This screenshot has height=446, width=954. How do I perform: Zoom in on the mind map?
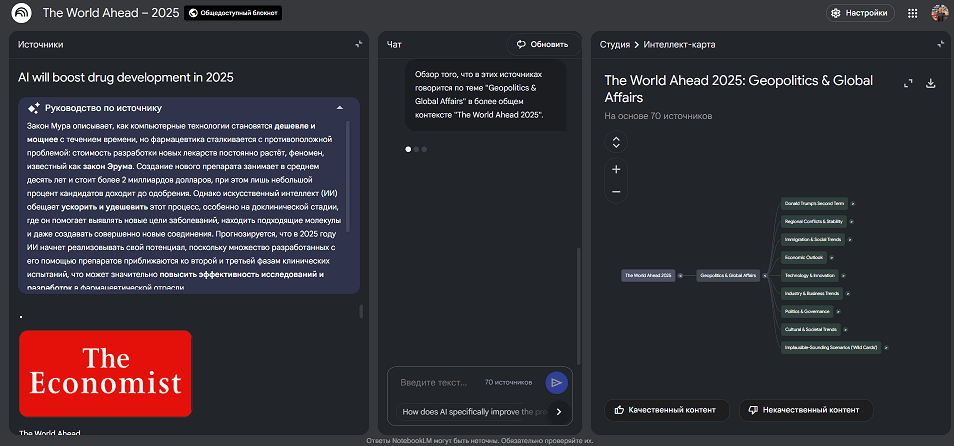(x=616, y=169)
